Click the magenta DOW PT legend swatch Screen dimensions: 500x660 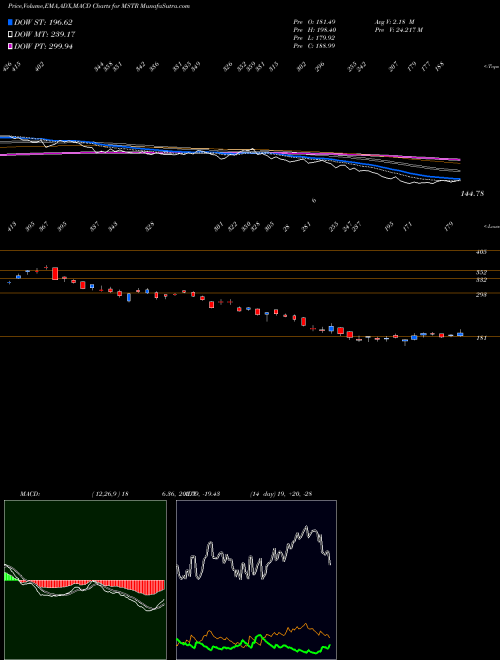(10, 46)
